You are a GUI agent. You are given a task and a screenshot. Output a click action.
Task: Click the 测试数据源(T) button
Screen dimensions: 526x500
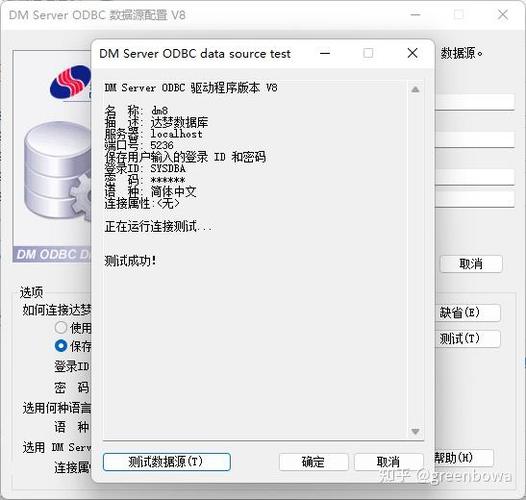pyautogui.click(x=167, y=462)
